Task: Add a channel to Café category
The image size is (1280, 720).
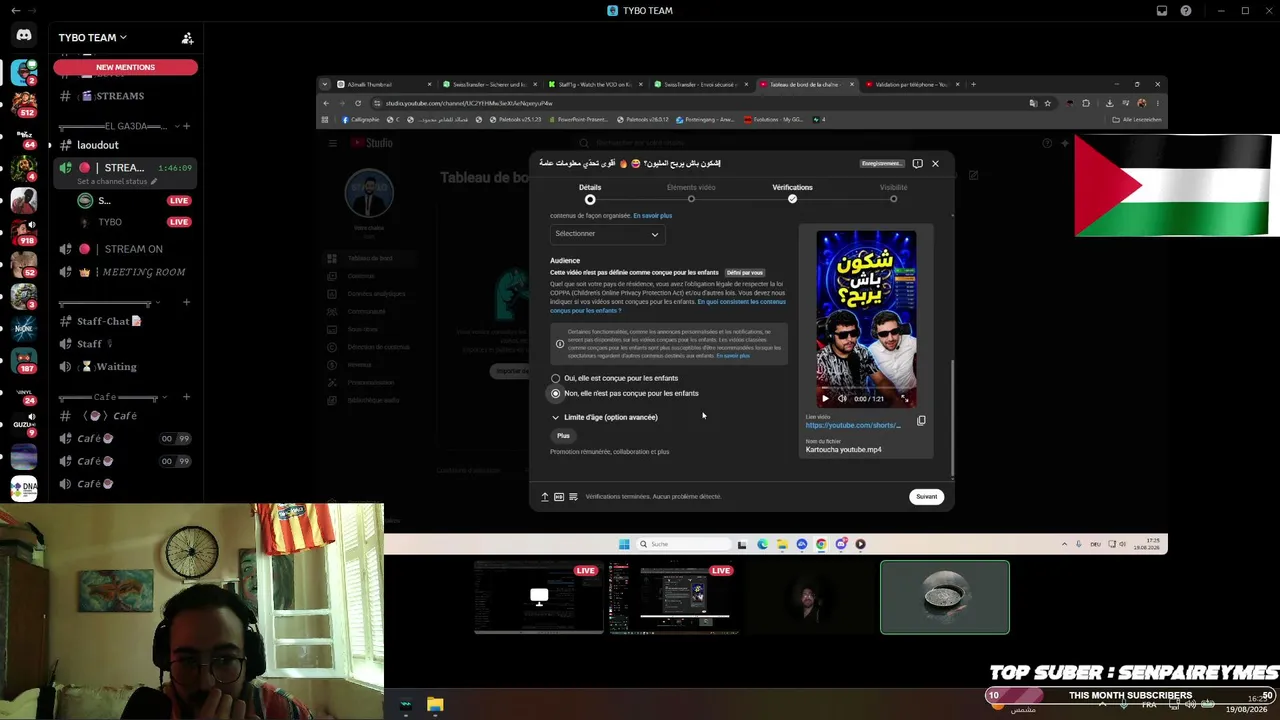Action: pos(186,397)
